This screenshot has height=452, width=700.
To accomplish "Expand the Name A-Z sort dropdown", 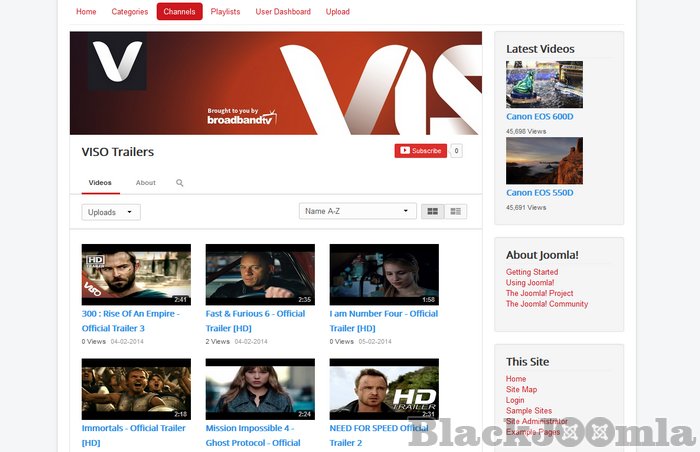I will [x=357, y=211].
